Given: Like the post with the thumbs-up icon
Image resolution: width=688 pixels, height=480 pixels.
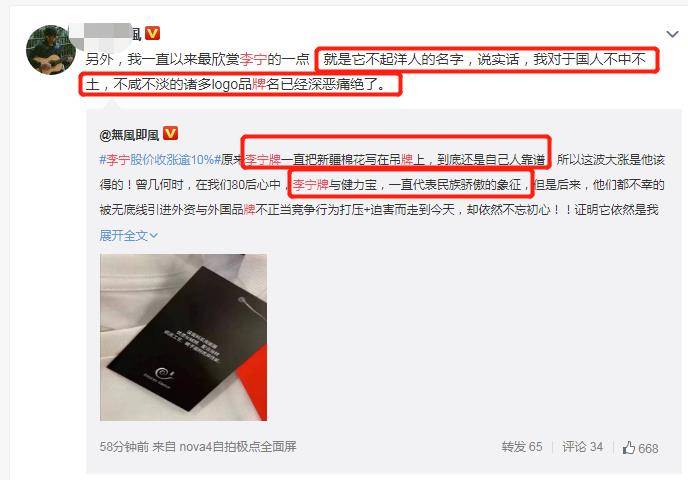Looking at the screenshot, I should (x=628, y=448).
